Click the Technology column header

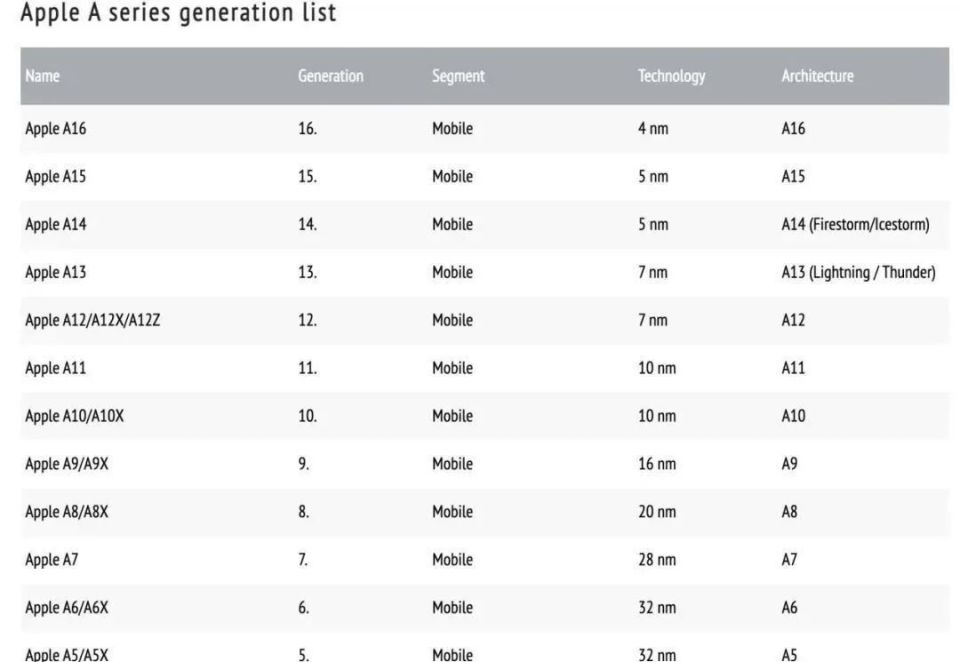(x=672, y=76)
